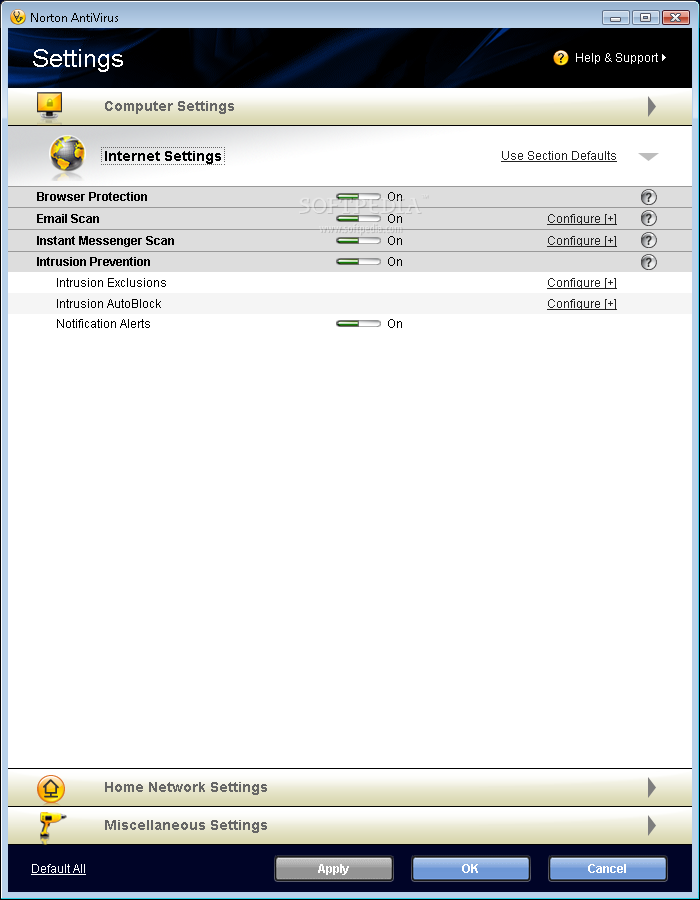700x900 pixels.
Task: Click the OK button
Action: pyautogui.click(x=470, y=868)
